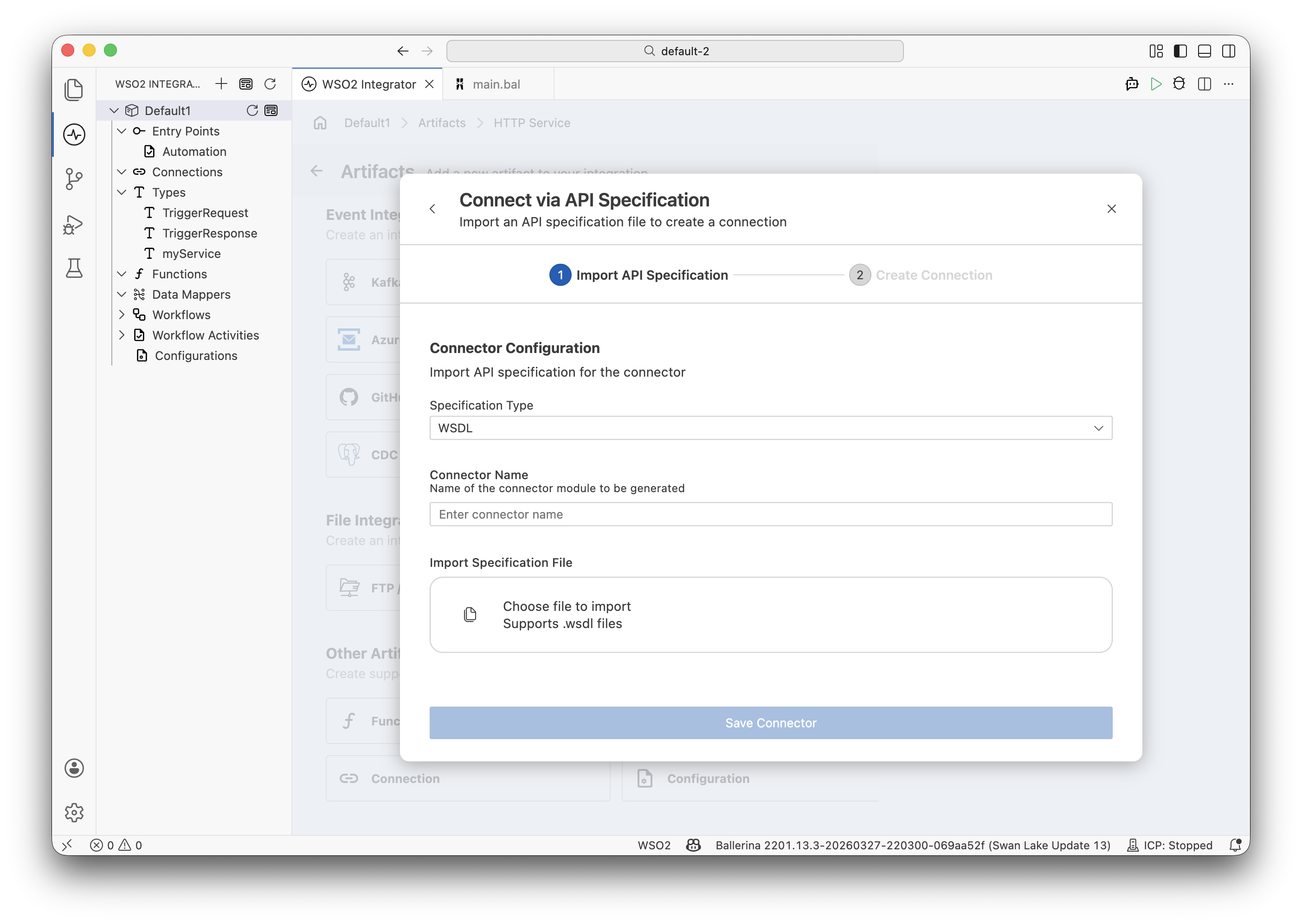Open More Actions ellipsis menu

click(x=1229, y=84)
